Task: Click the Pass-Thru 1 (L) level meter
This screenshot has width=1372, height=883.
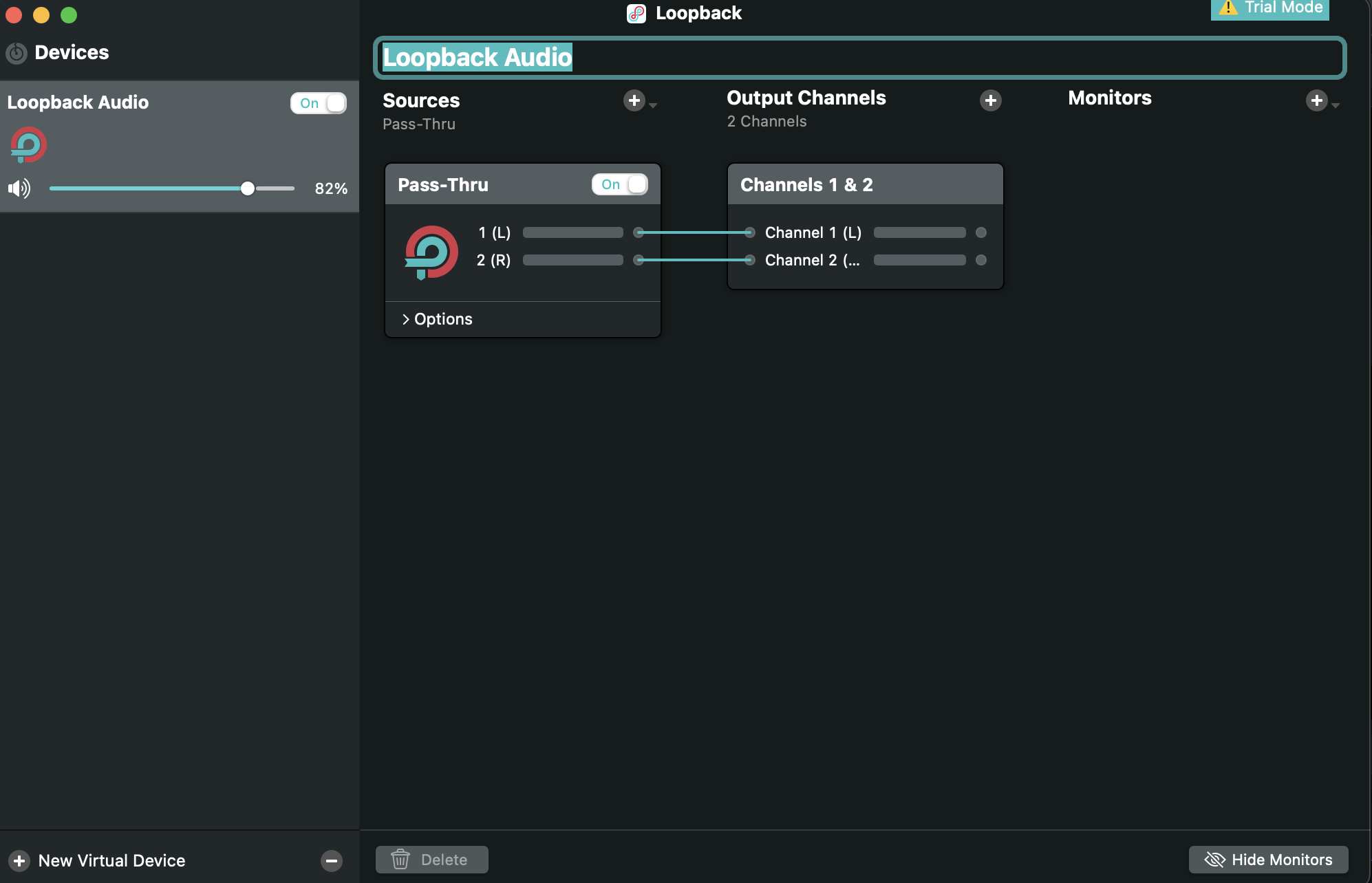Action: (x=573, y=232)
